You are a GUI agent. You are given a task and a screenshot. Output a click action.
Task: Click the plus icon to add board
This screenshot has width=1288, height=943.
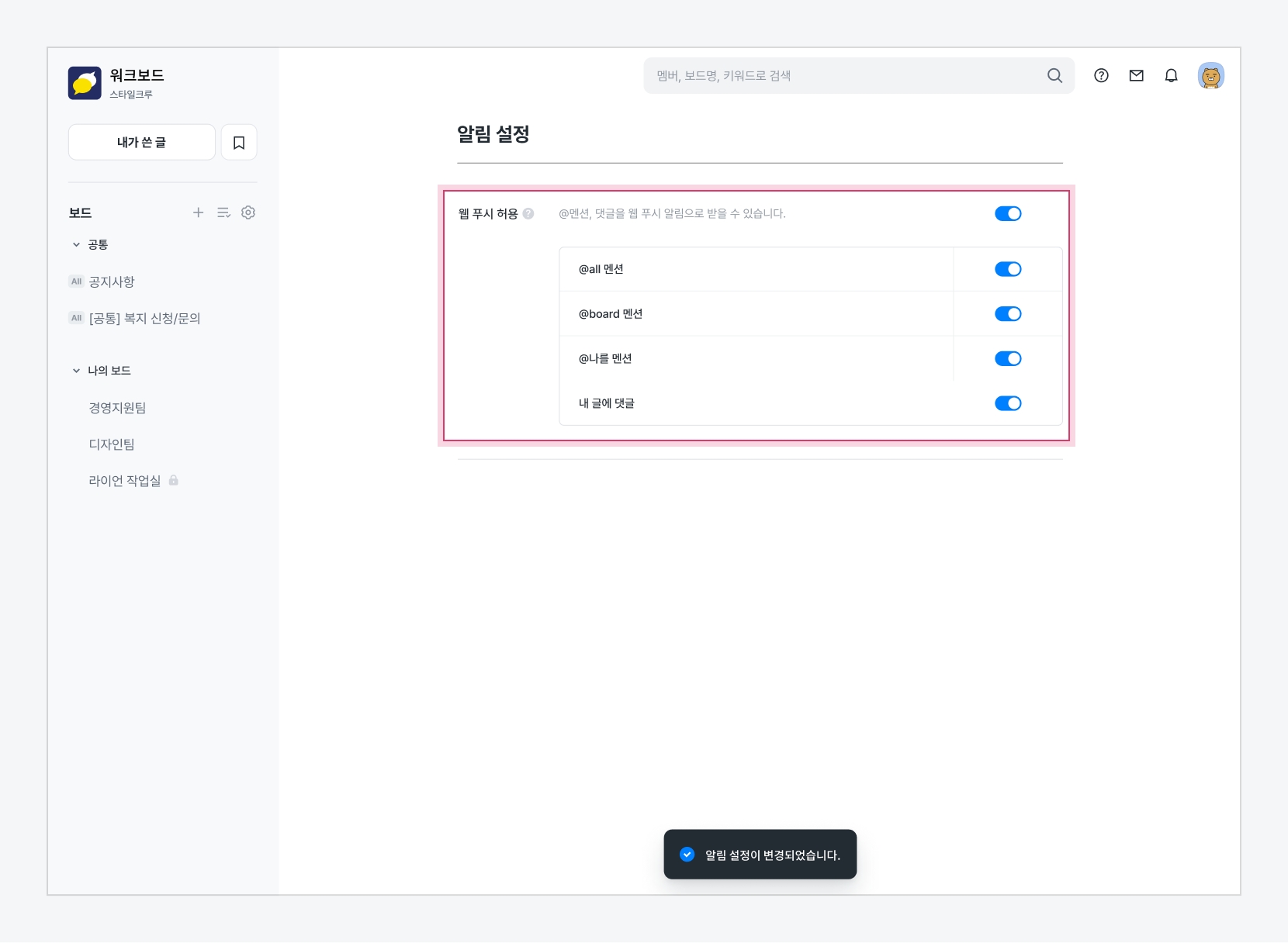pyautogui.click(x=198, y=212)
